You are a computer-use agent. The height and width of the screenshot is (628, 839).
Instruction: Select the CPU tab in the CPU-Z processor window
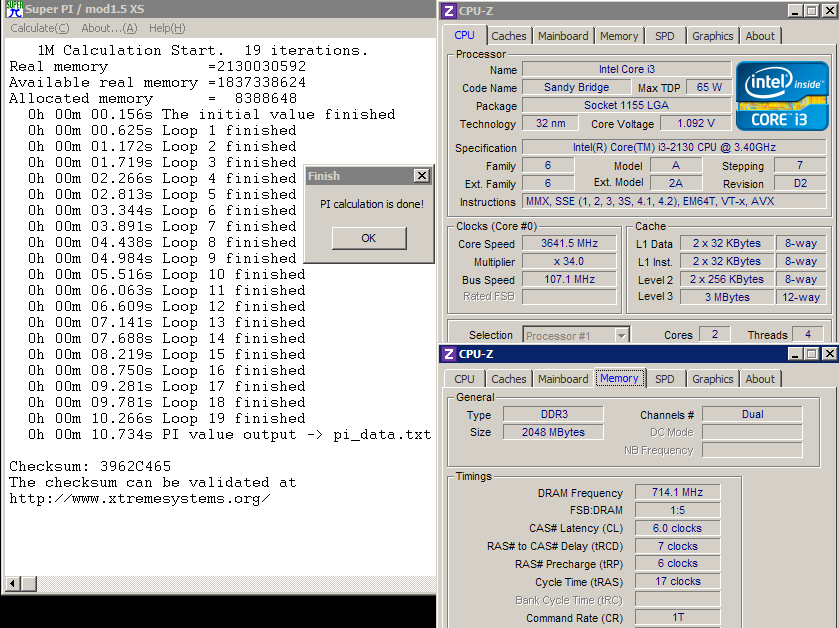point(464,35)
